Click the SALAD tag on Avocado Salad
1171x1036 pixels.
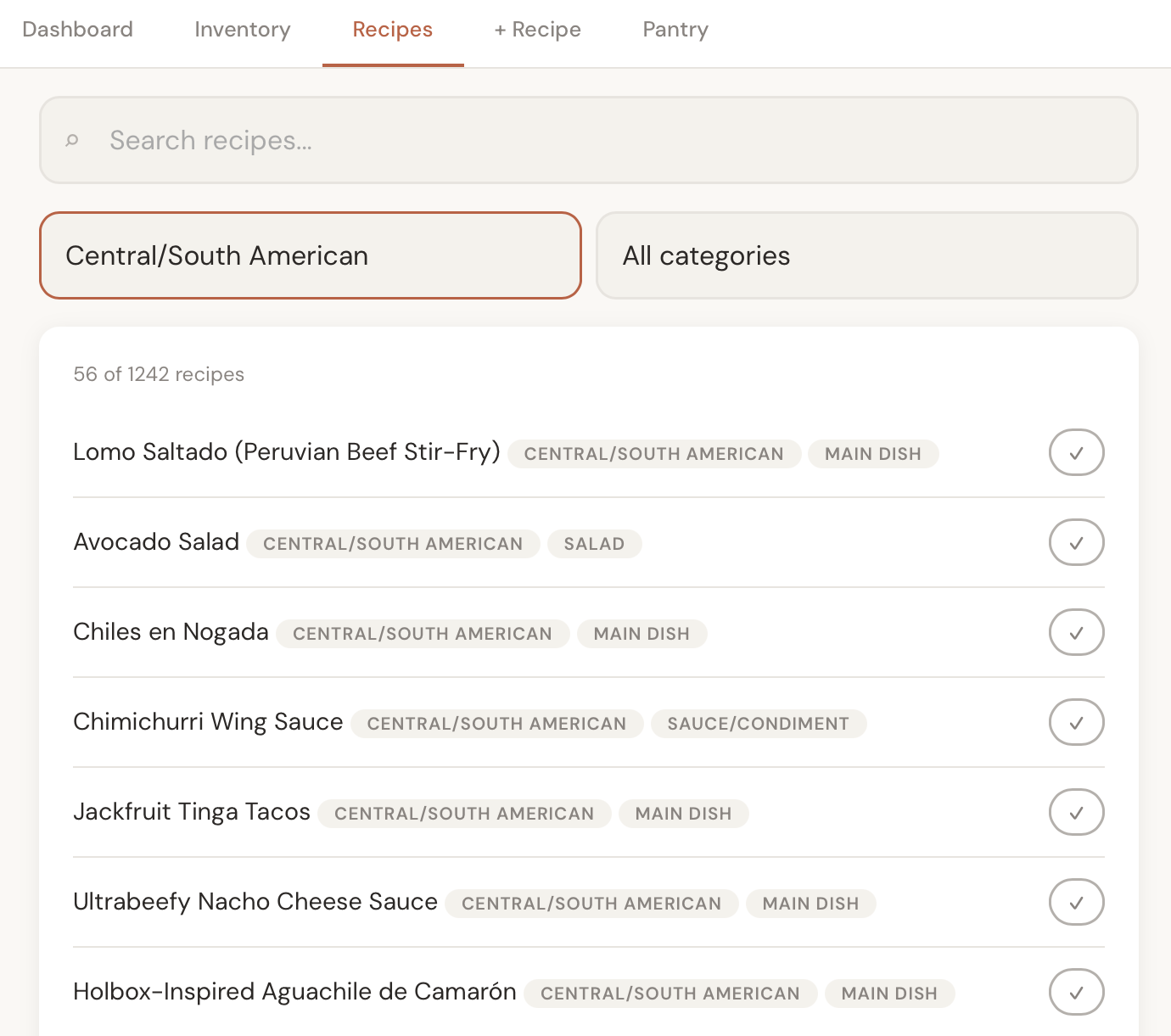coord(594,544)
